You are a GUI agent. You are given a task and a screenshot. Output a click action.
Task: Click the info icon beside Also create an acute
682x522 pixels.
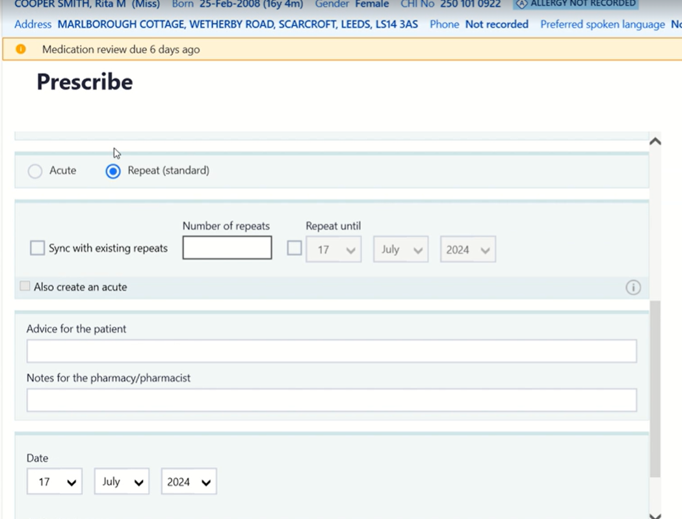(633, 288)
